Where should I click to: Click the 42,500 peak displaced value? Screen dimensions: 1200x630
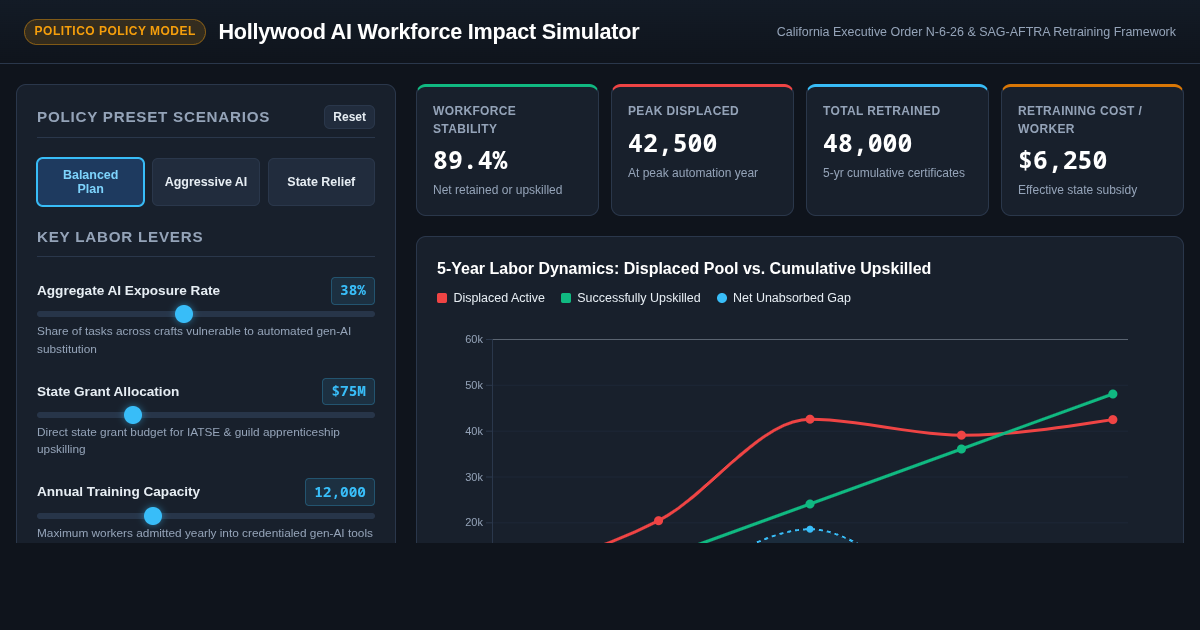[672, 144]
